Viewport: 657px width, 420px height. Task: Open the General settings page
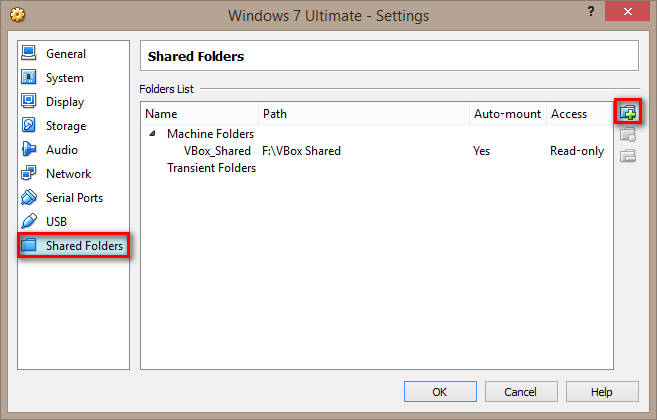click(73, 54)
